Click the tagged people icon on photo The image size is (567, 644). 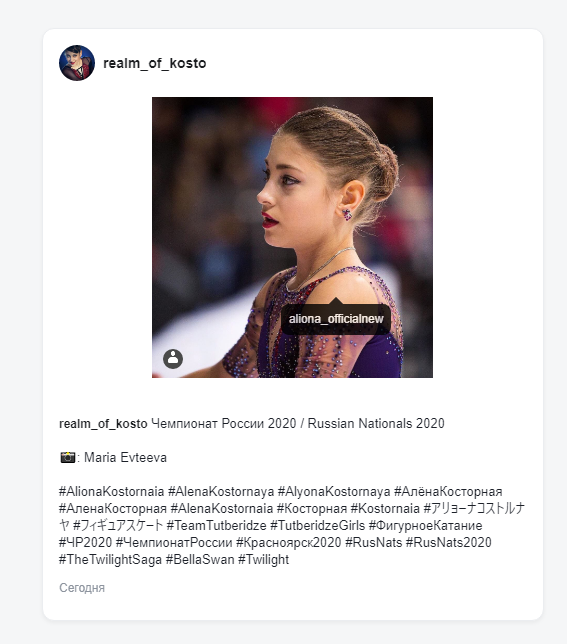pyautogui.click(x=173, y=359)
